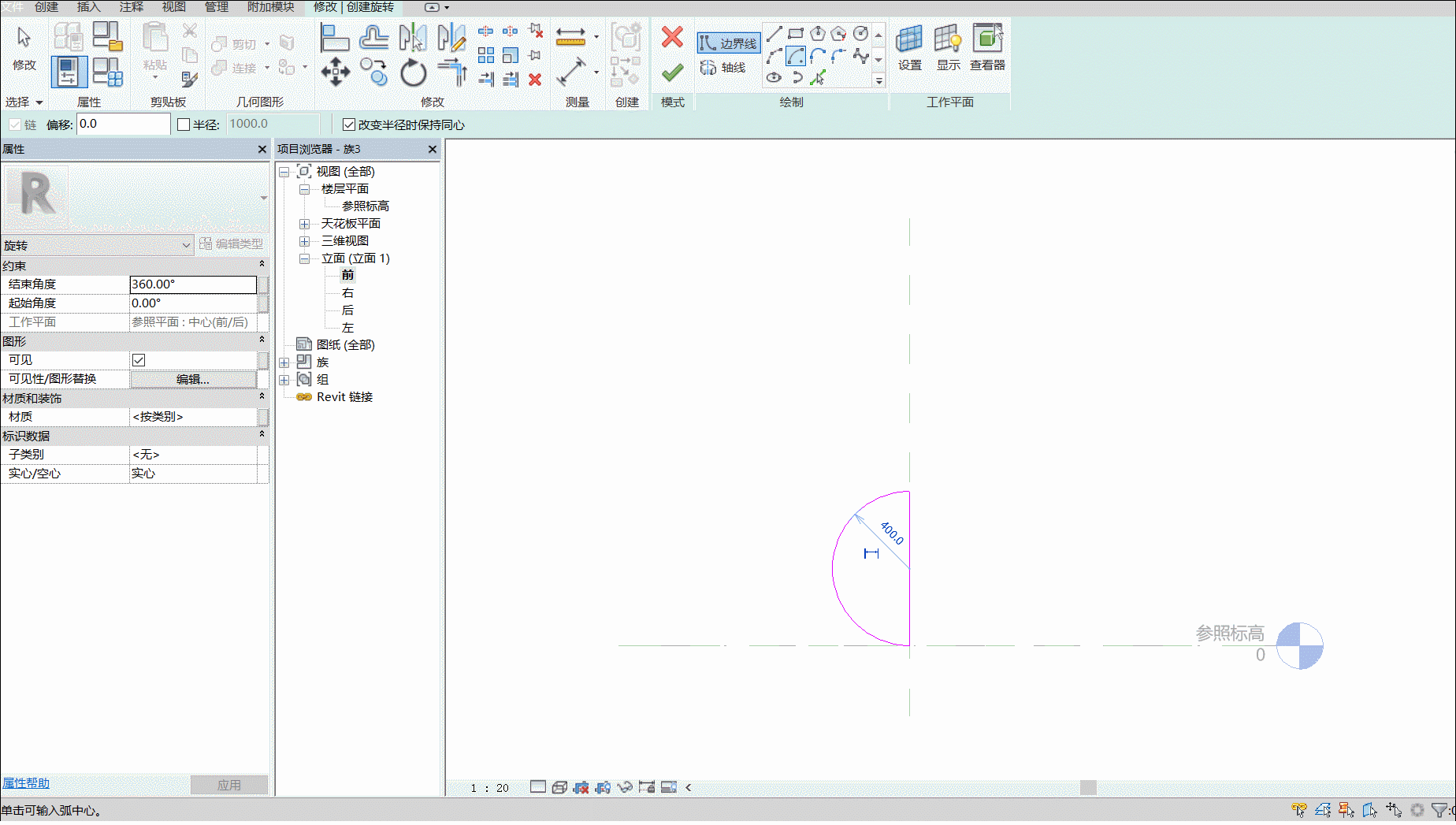Activate the Offset tool

point(373,37)
